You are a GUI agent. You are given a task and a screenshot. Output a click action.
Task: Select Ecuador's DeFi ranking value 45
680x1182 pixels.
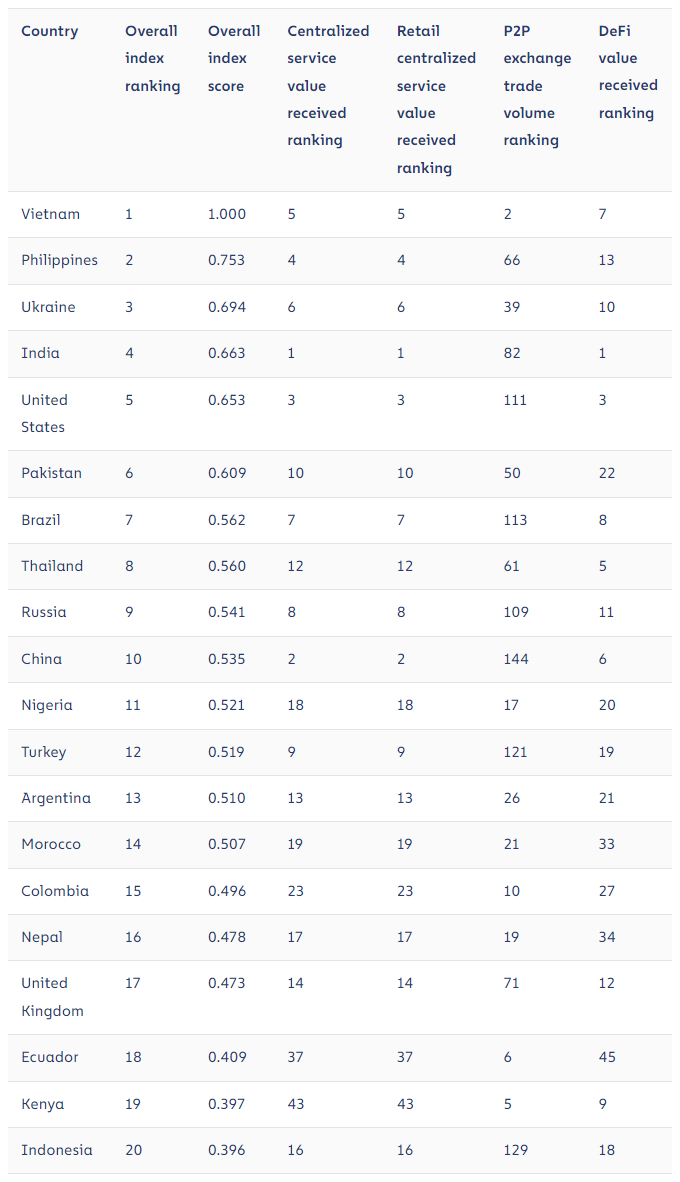pos(607,1057)
